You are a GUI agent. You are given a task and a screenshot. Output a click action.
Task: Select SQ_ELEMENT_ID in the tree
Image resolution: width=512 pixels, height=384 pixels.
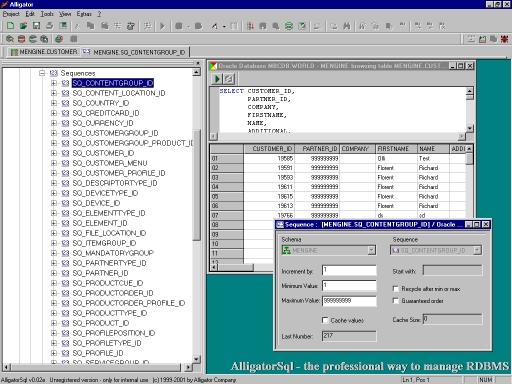tap(100, 223)
